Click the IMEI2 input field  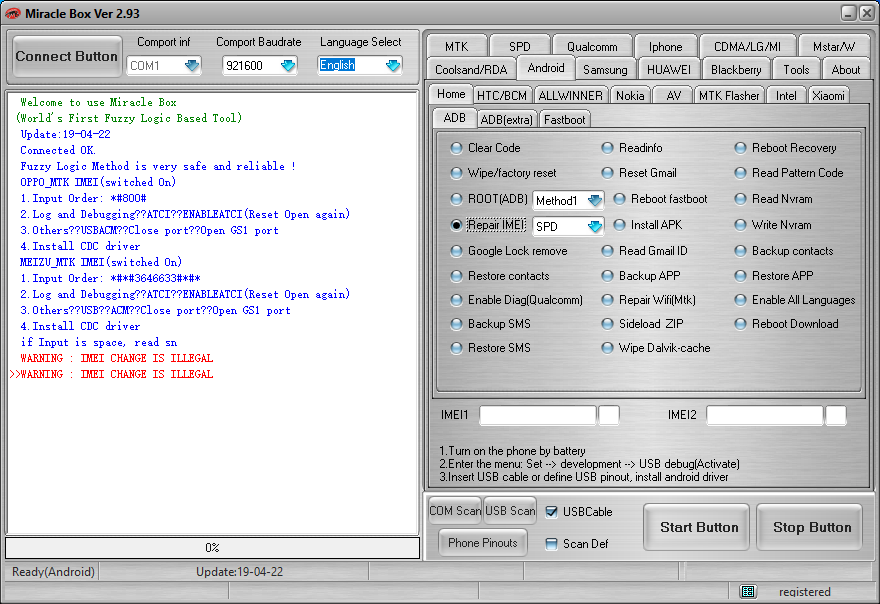click(765, 415)
